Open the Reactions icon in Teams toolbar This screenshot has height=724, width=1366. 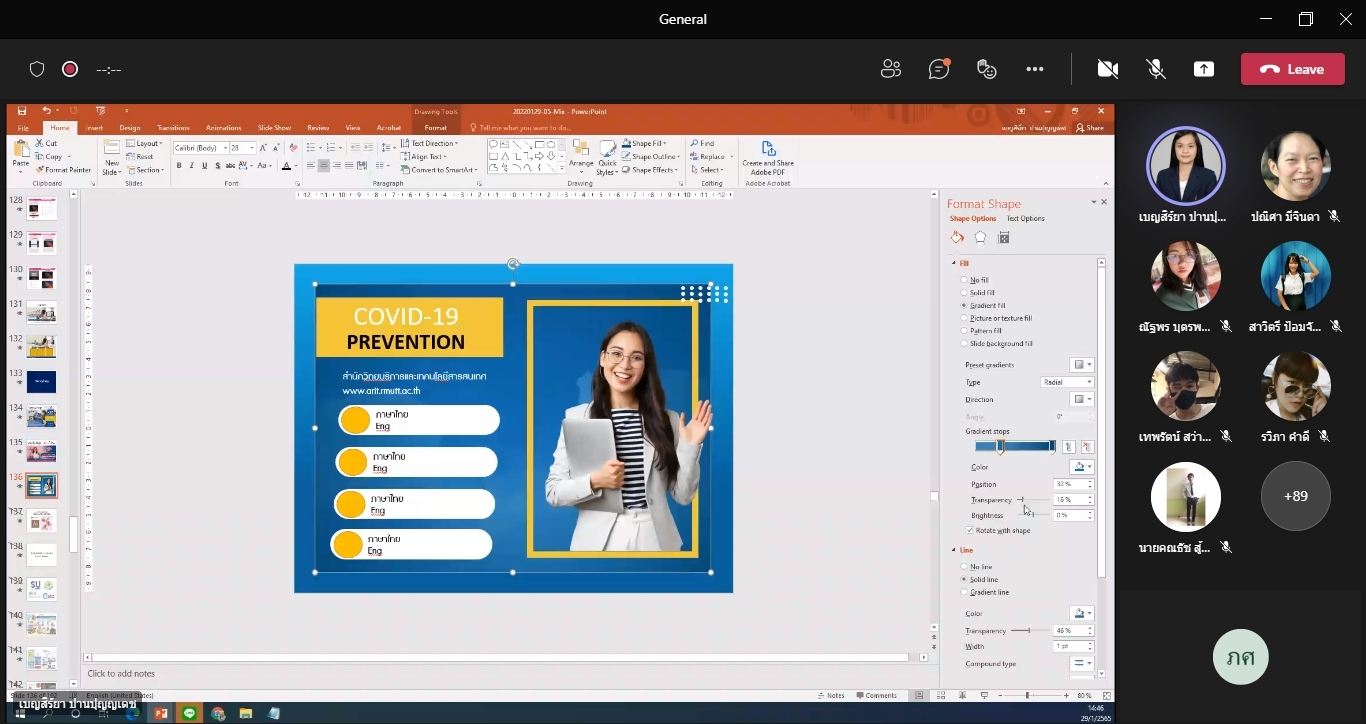pyautogui.click(x=987, y=69)
